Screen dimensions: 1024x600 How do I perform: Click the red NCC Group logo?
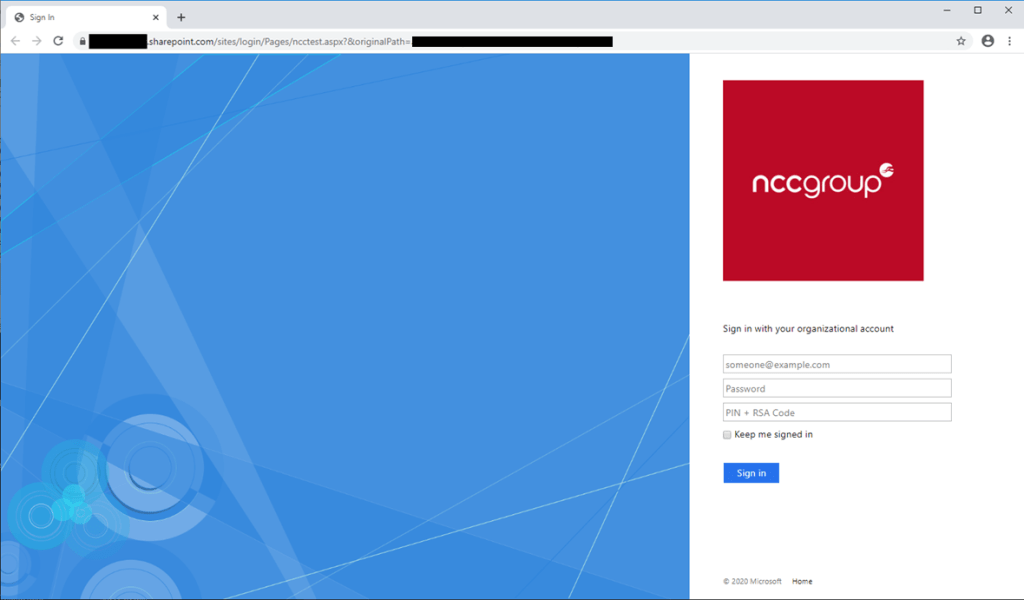point(823,180)
